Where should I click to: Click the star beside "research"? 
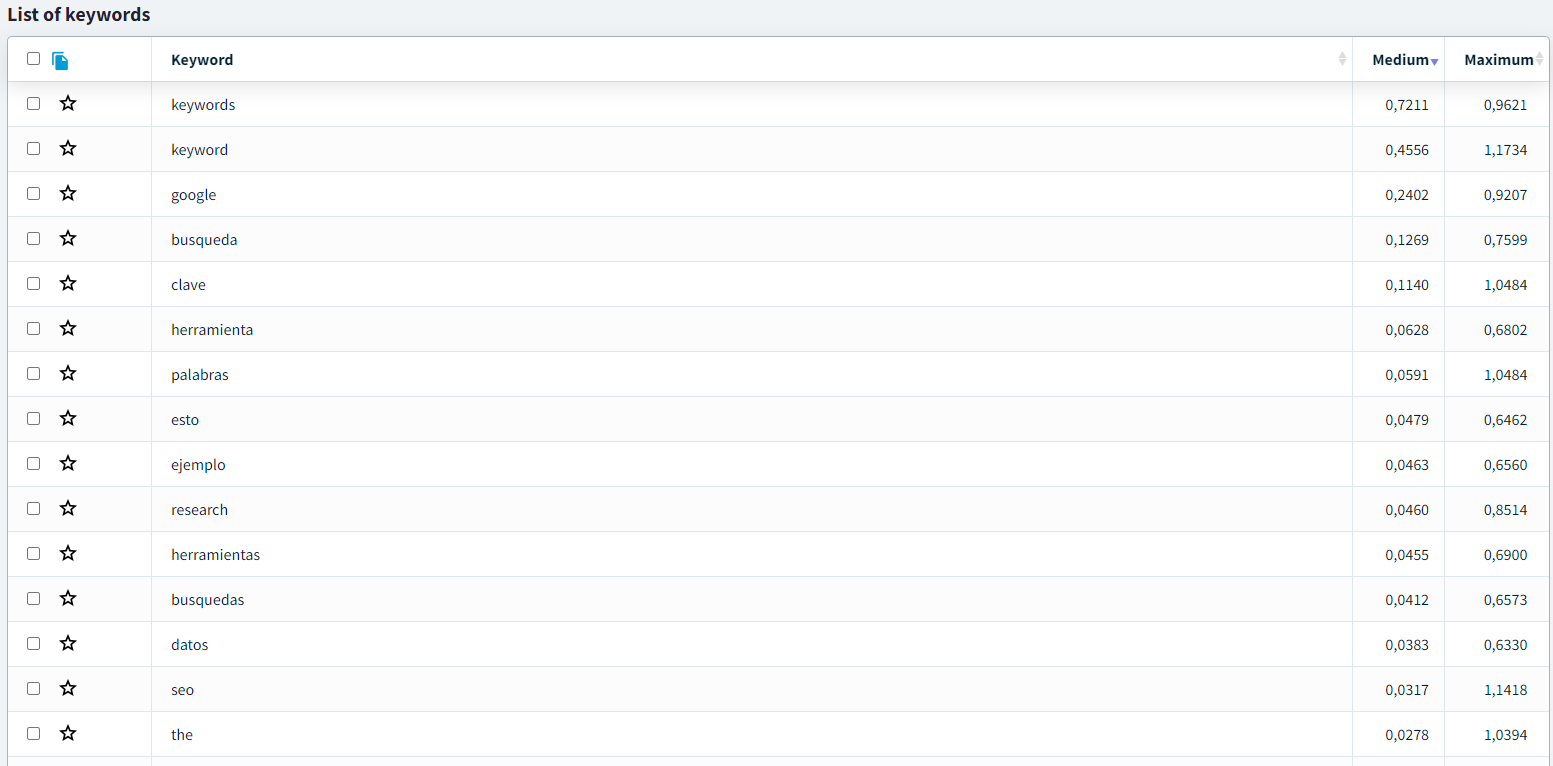[68, 509]
